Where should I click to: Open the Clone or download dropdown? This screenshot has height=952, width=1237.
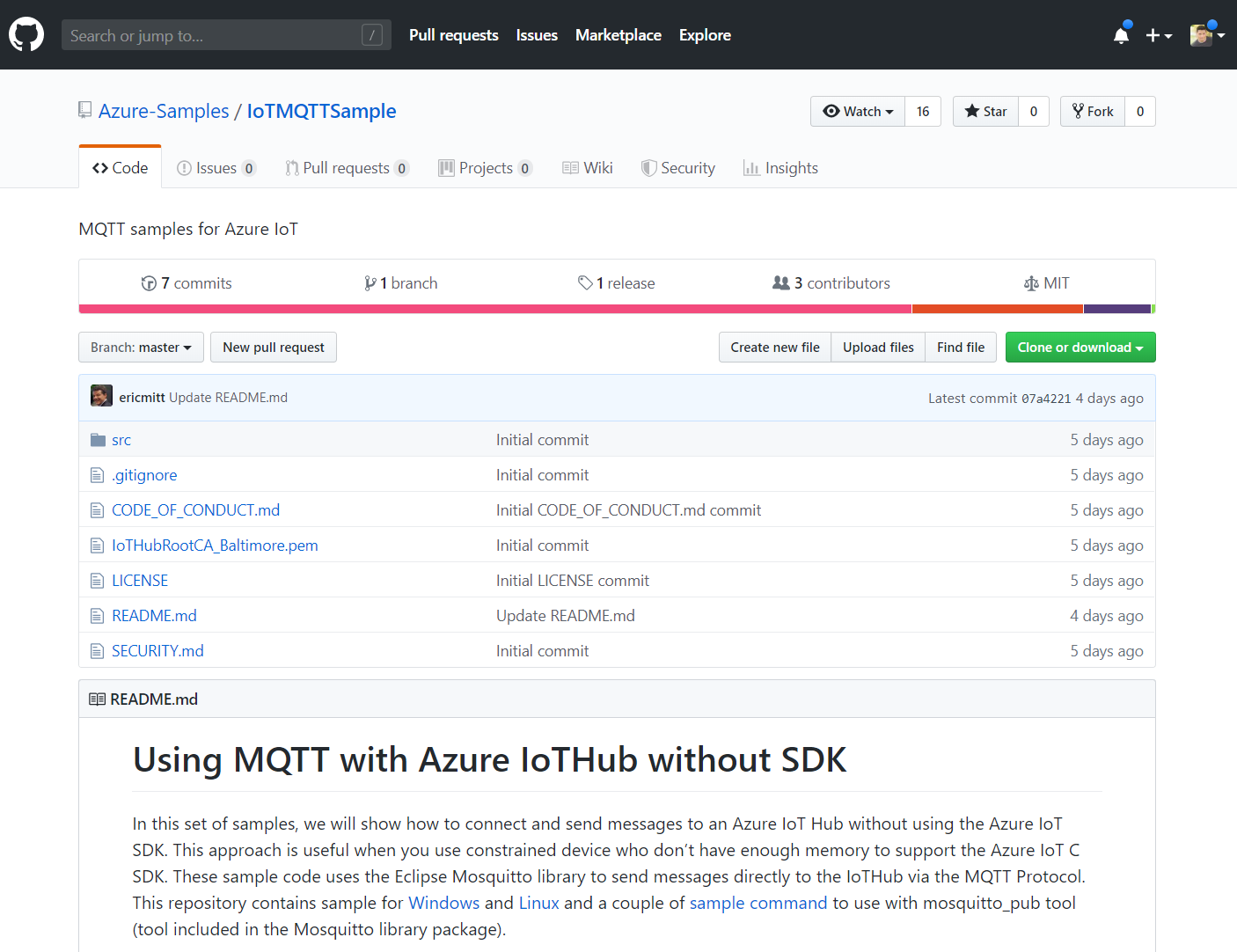pyautogui.click(x=1080, y=347)
